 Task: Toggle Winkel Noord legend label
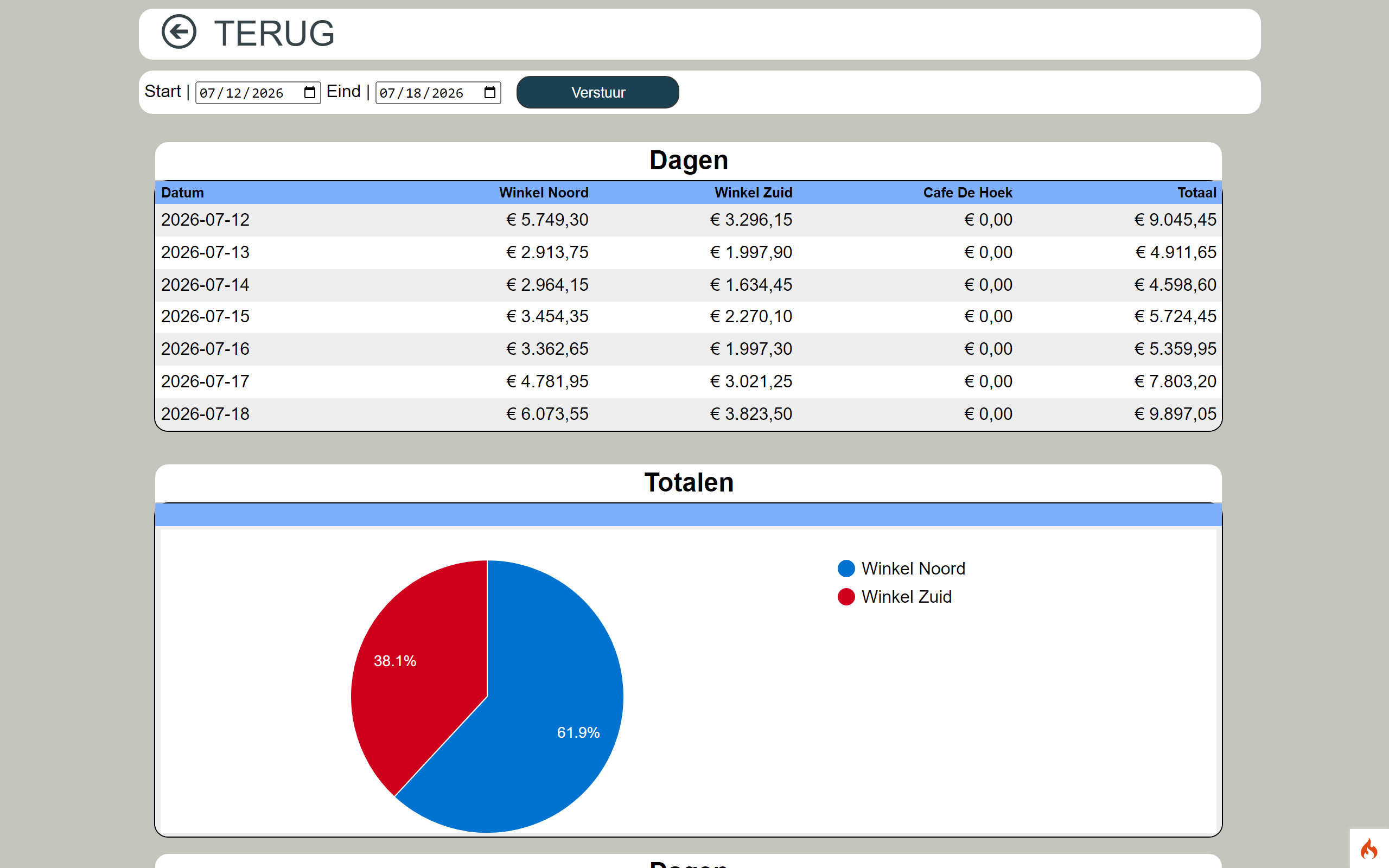click(x=913, y=569)
